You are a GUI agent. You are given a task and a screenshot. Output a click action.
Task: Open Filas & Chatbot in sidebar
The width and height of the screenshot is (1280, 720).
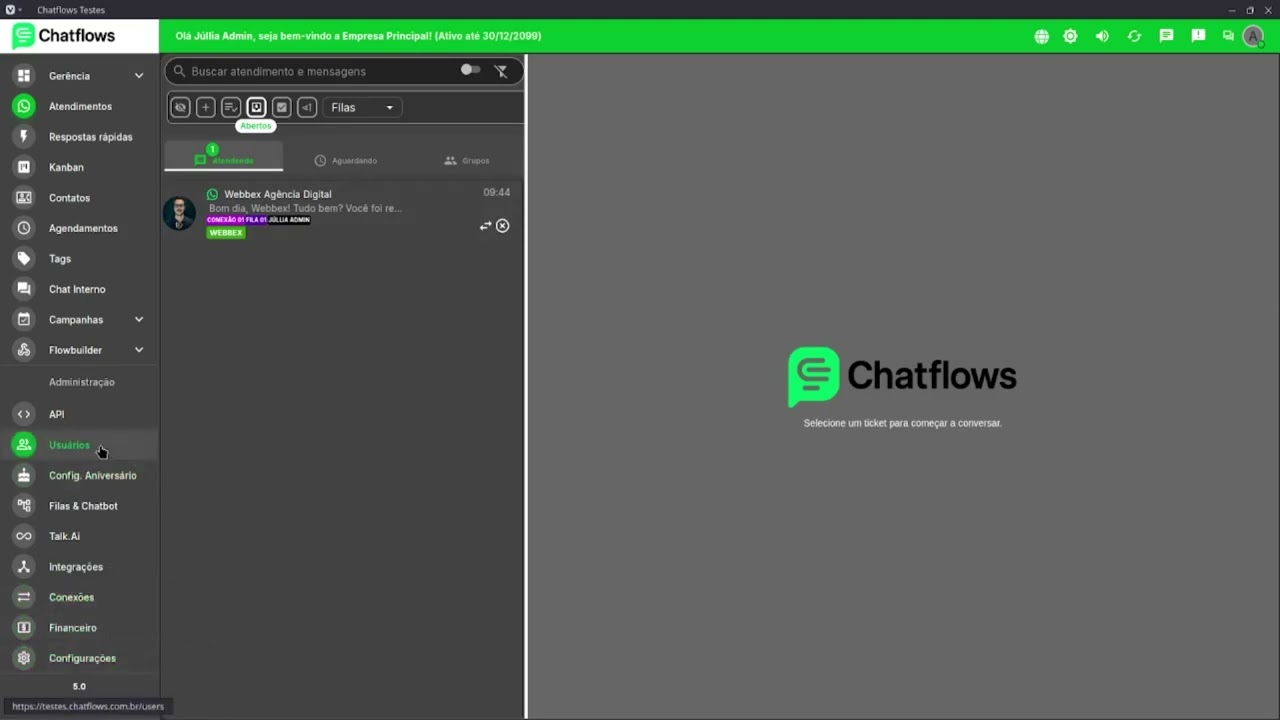(x=80, y=506)
